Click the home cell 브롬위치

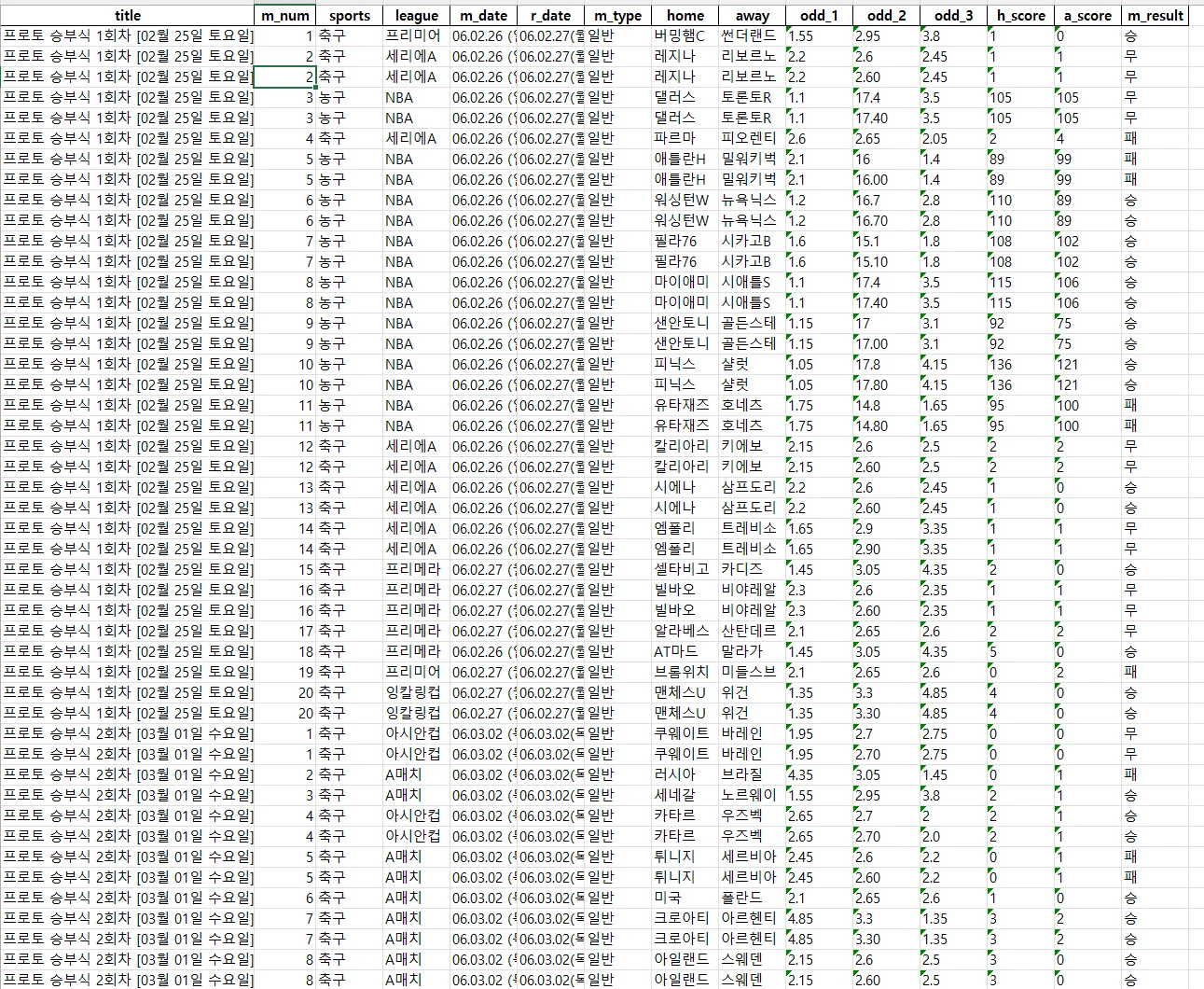pos(685,672)
